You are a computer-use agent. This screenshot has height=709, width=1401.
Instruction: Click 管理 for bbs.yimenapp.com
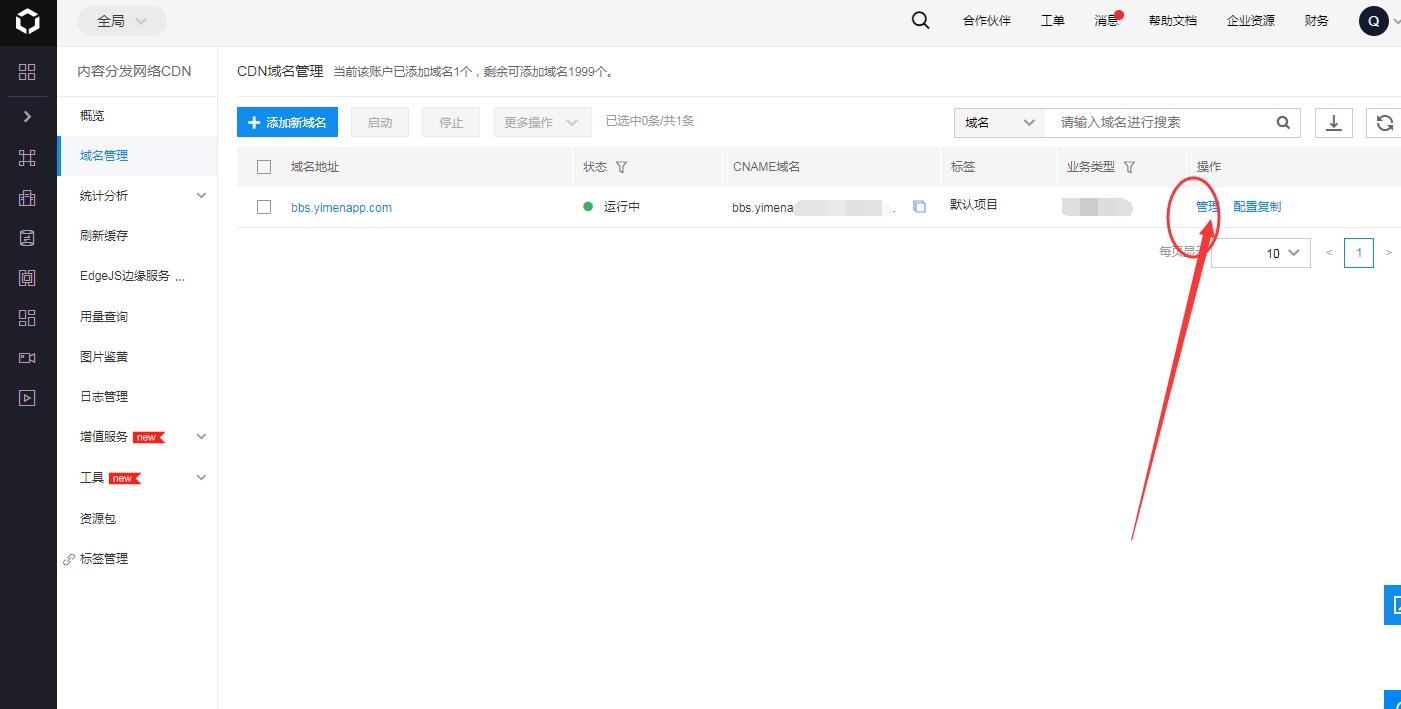(1208, 207)
